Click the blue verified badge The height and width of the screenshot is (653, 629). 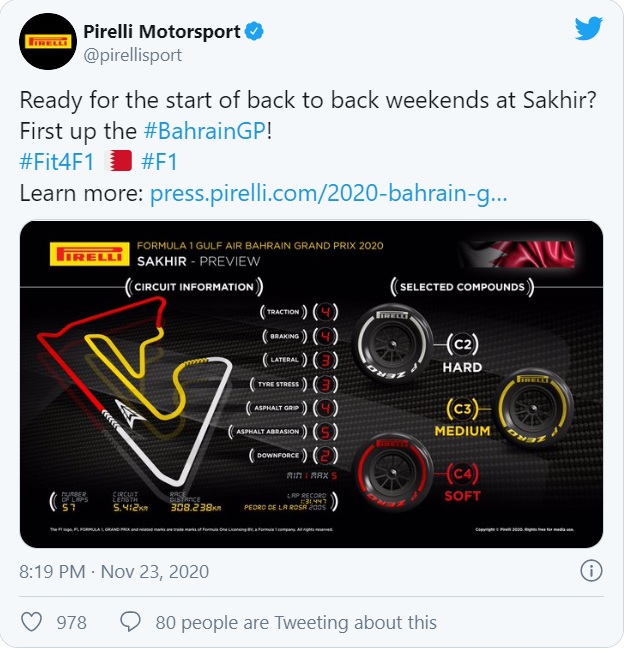[254, 32]
